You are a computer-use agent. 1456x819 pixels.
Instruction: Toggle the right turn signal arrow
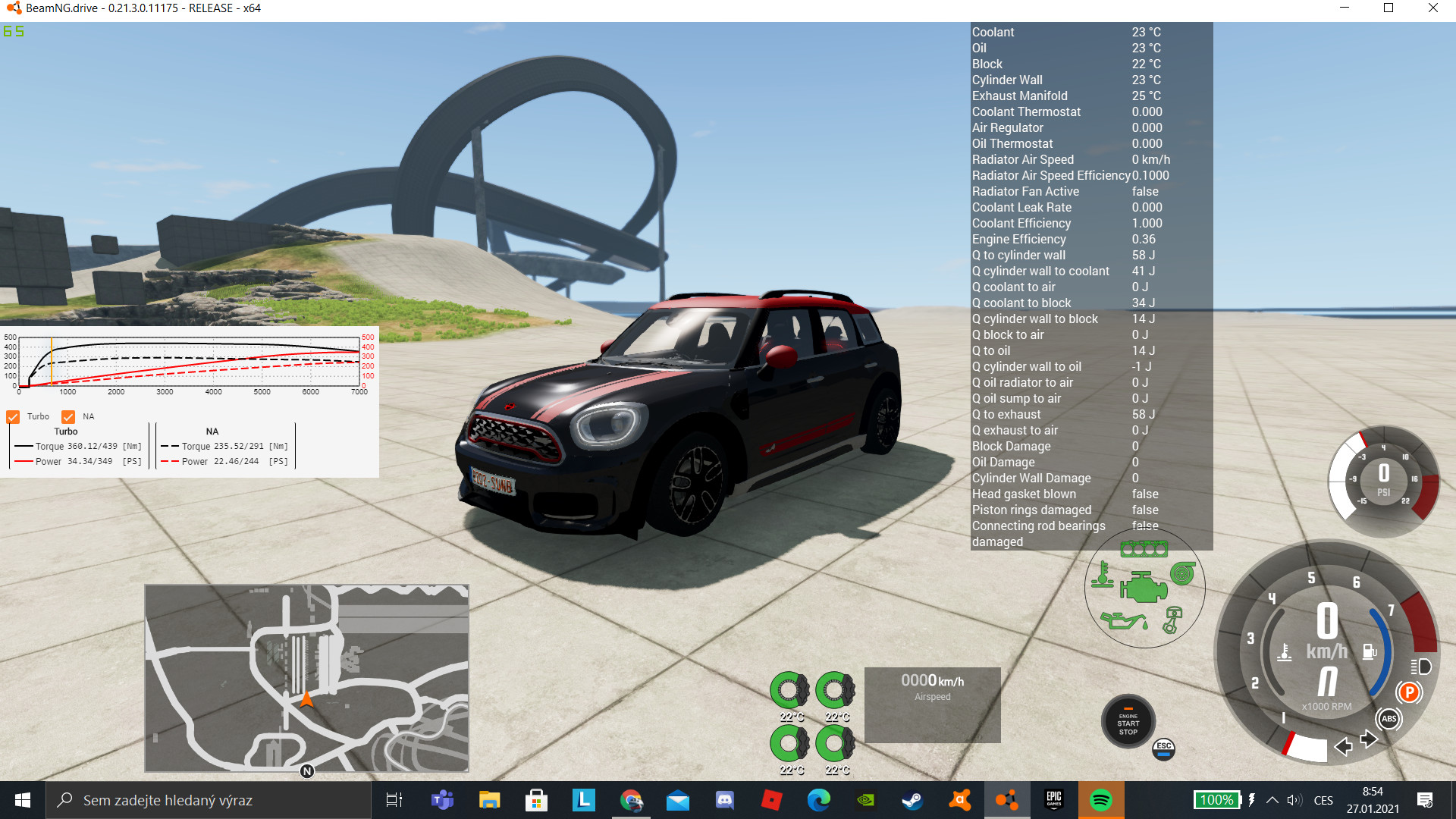[1370, 739]
